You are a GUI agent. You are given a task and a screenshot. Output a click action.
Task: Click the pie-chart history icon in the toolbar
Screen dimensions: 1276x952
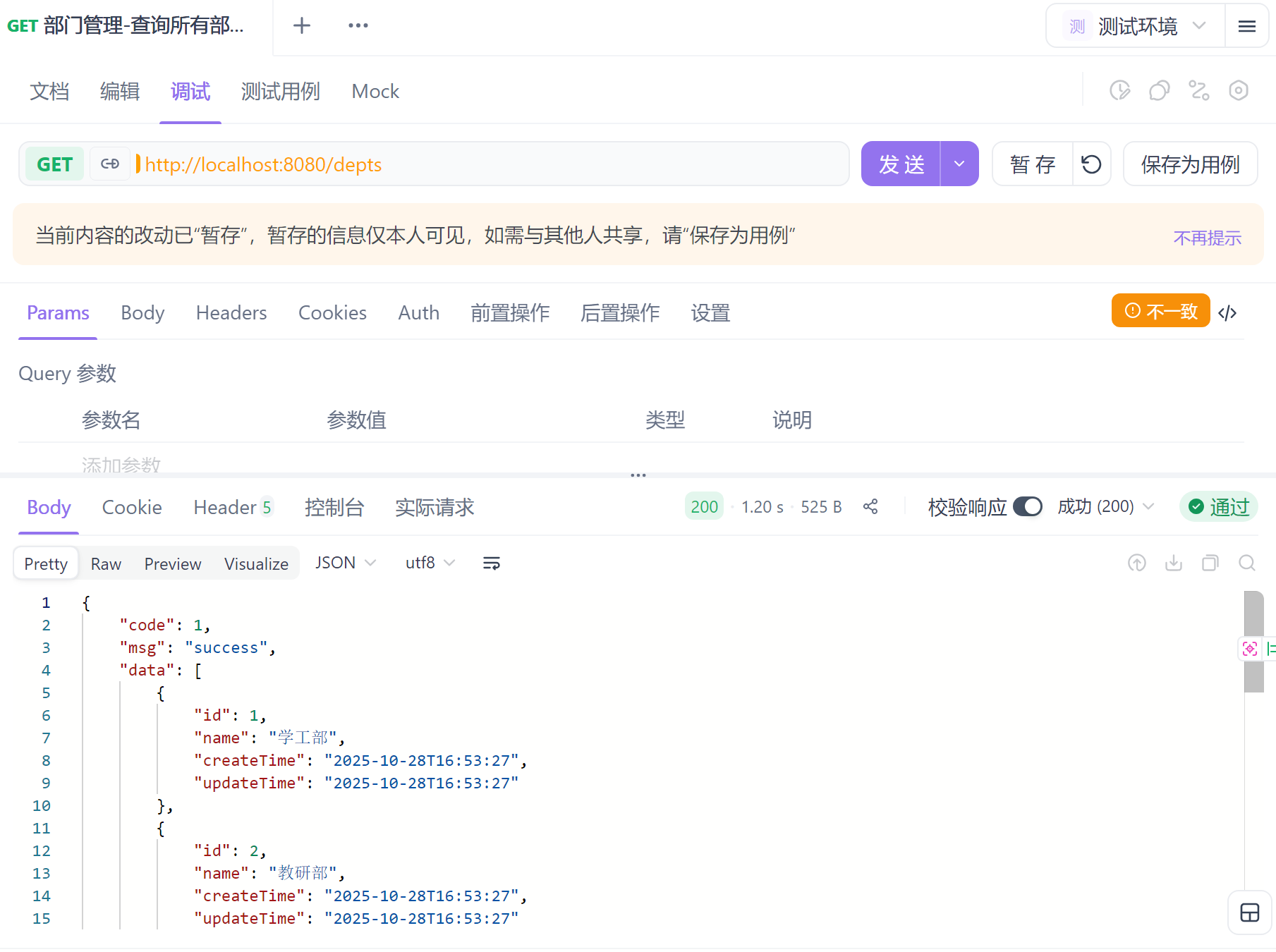click(x=1119, y=91)
